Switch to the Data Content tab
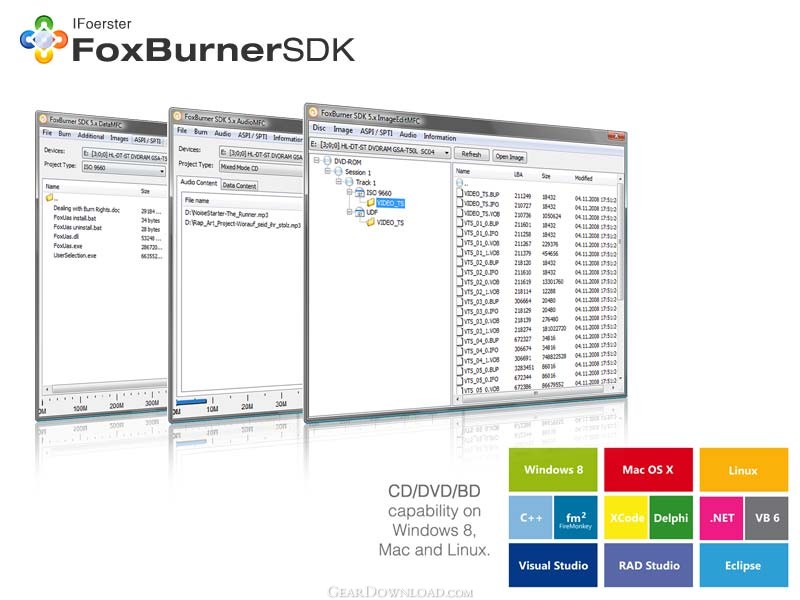This screenshot has height=600, width=800. [239, 185]
